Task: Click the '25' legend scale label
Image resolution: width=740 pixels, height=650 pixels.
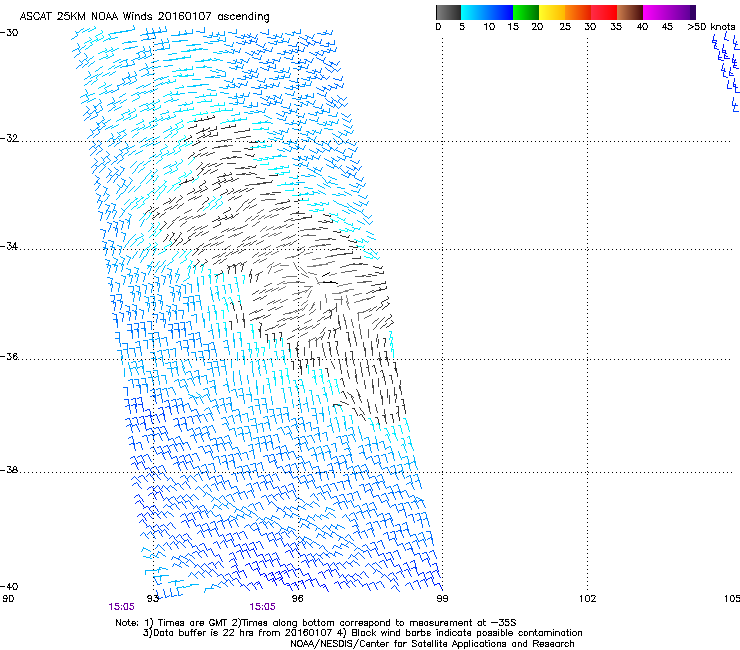Action: [x=565, y=27]
